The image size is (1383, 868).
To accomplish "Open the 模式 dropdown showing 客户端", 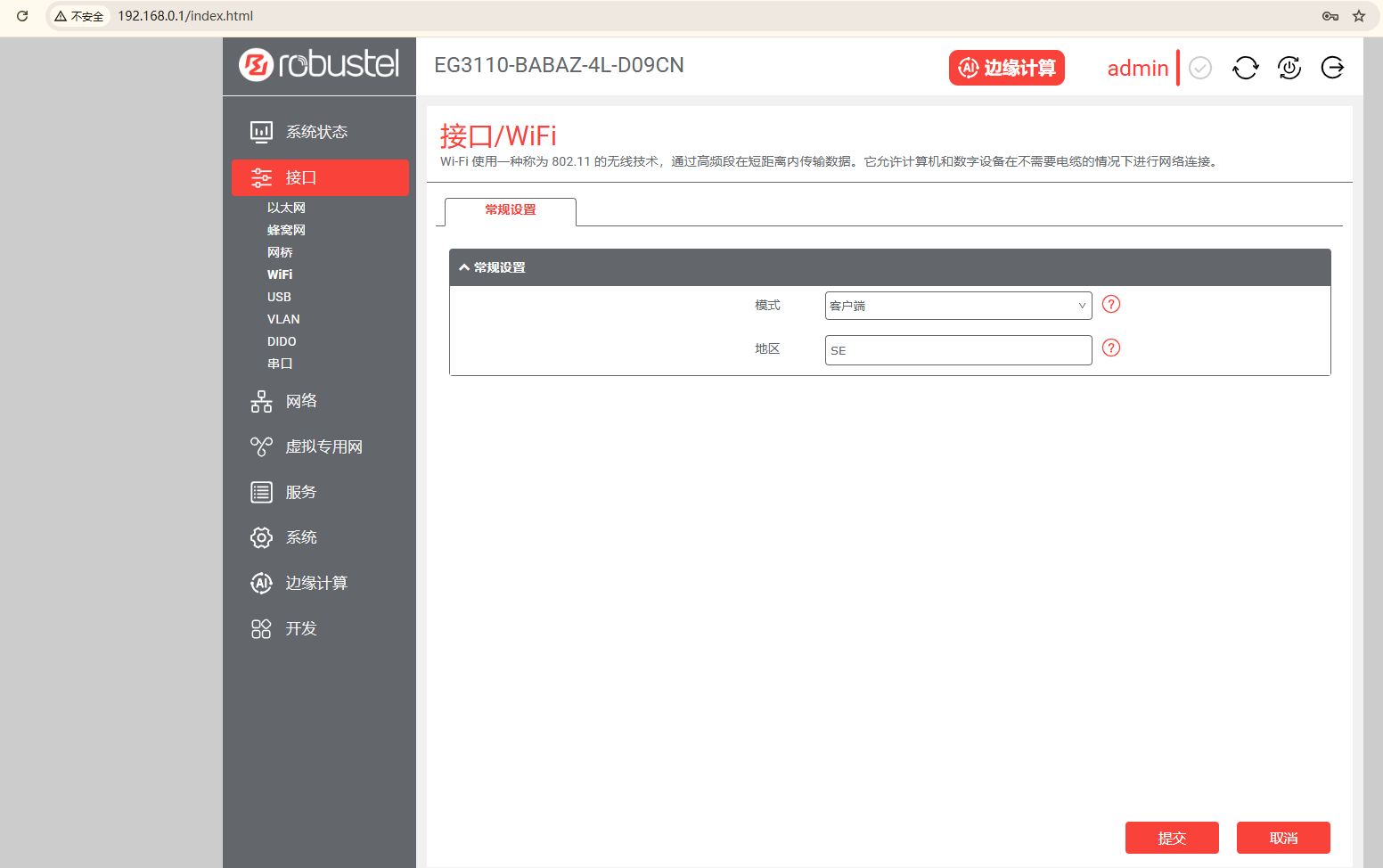I will [x=958, y=306].
